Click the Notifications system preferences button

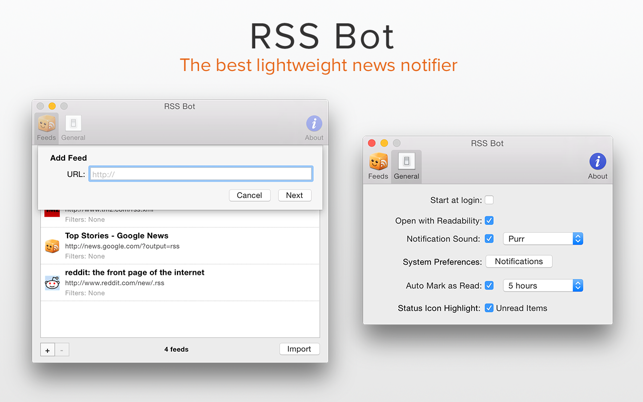(x=518, y=262)
